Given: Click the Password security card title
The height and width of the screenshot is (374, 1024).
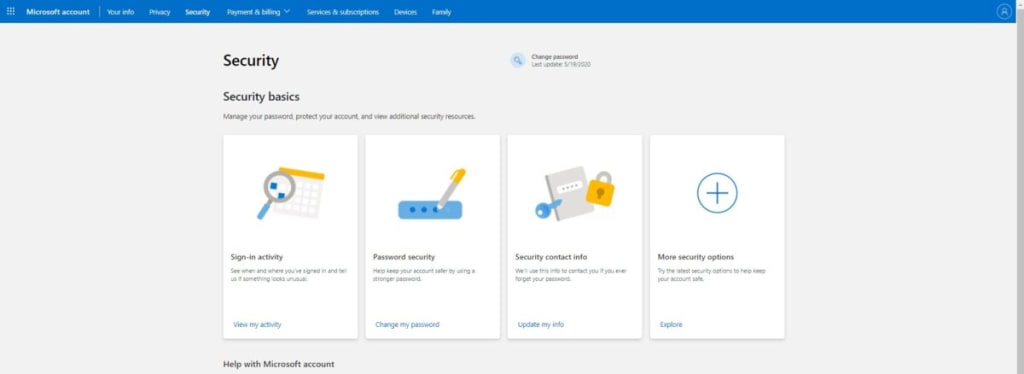Looking at the screenshot, I should 404,257.
